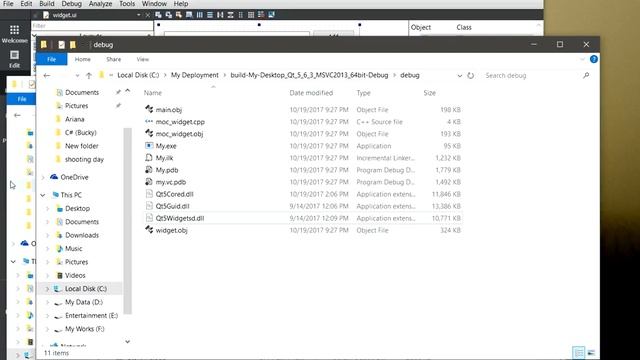Screen dimensions: 640x360
Task: Select My Works (F:) drive
Action: click(84, 329)
